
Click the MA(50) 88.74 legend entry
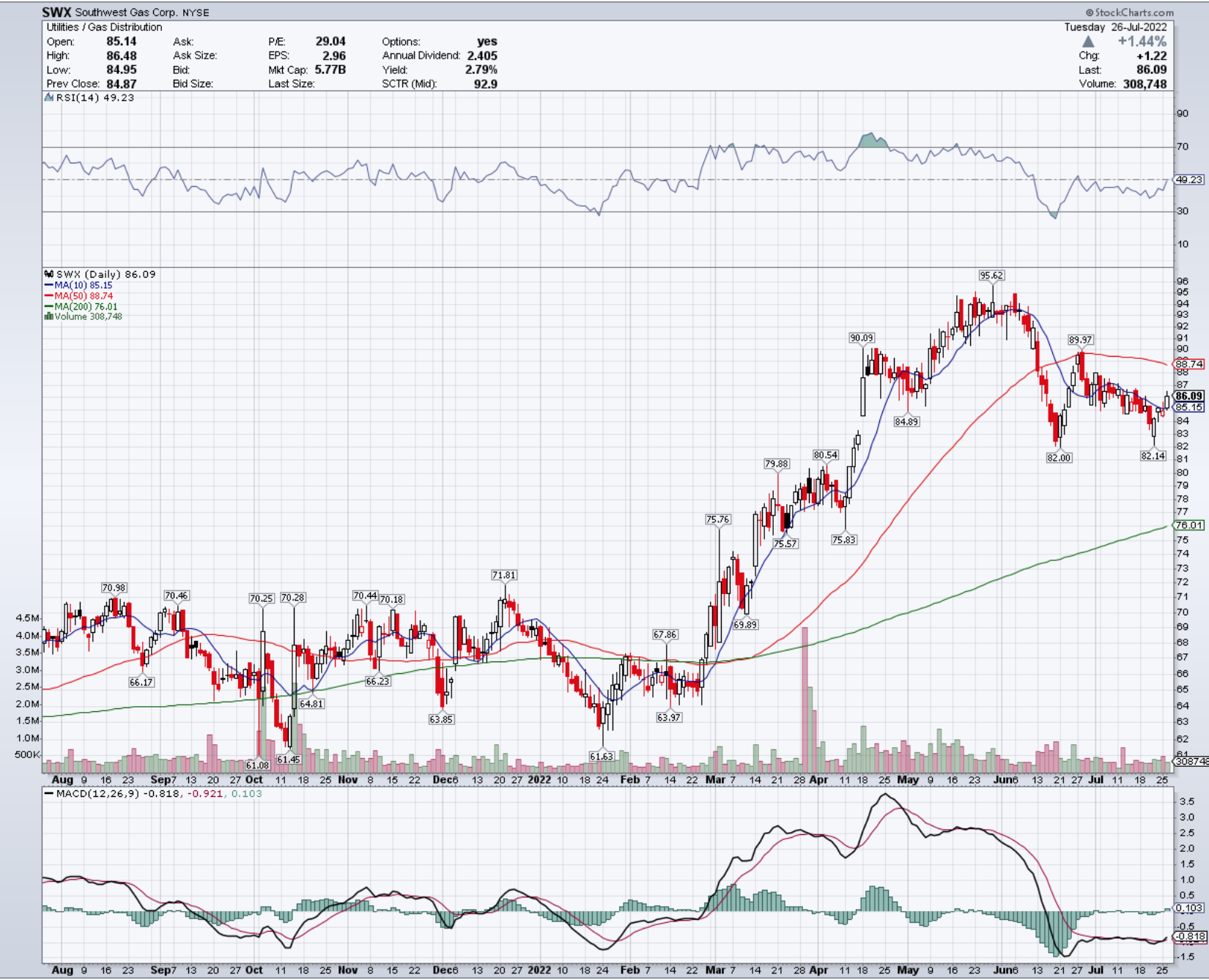pyautogui.click(x=78, y=296)
